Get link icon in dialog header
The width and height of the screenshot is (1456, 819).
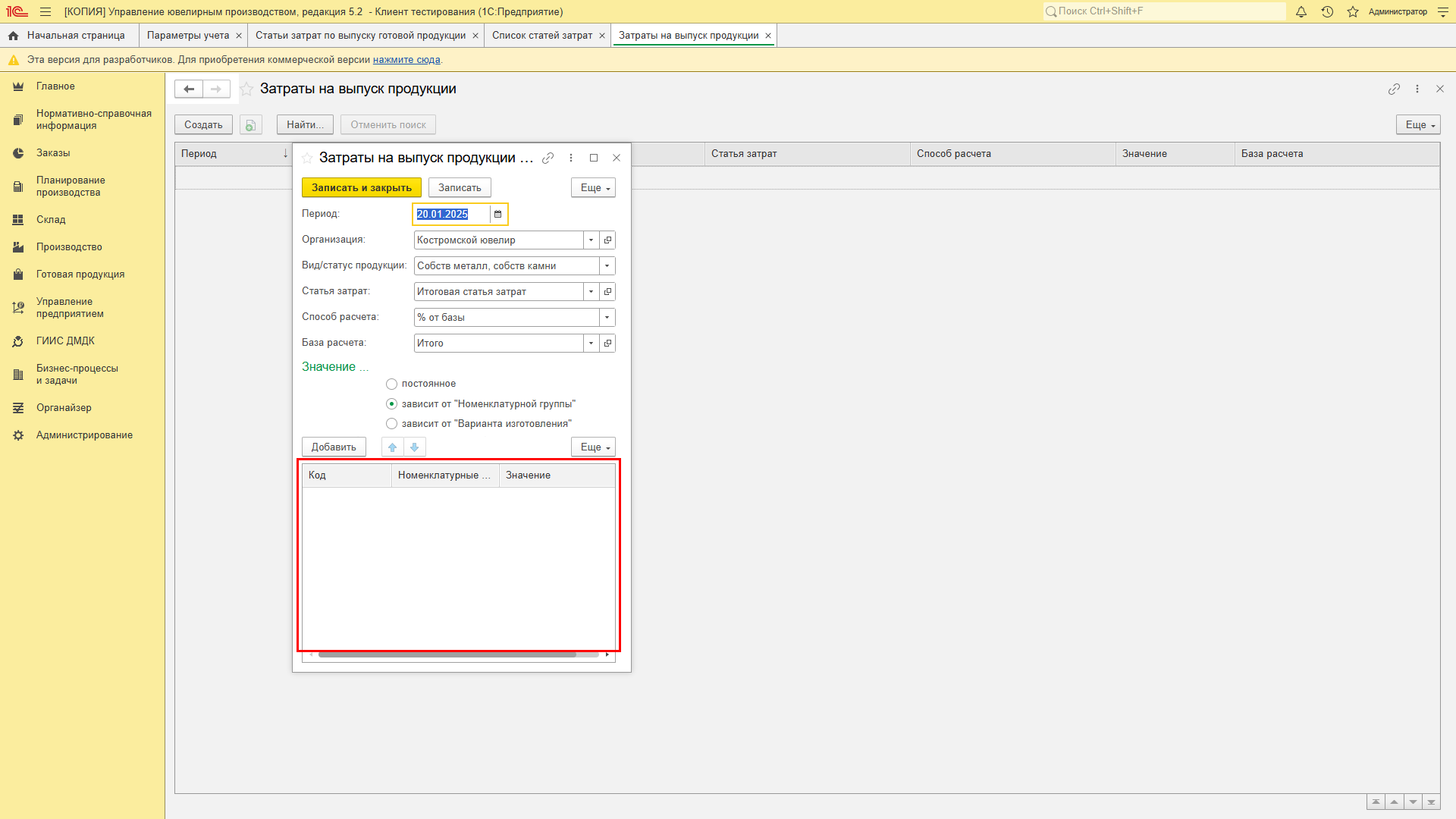tap(548, 158)
